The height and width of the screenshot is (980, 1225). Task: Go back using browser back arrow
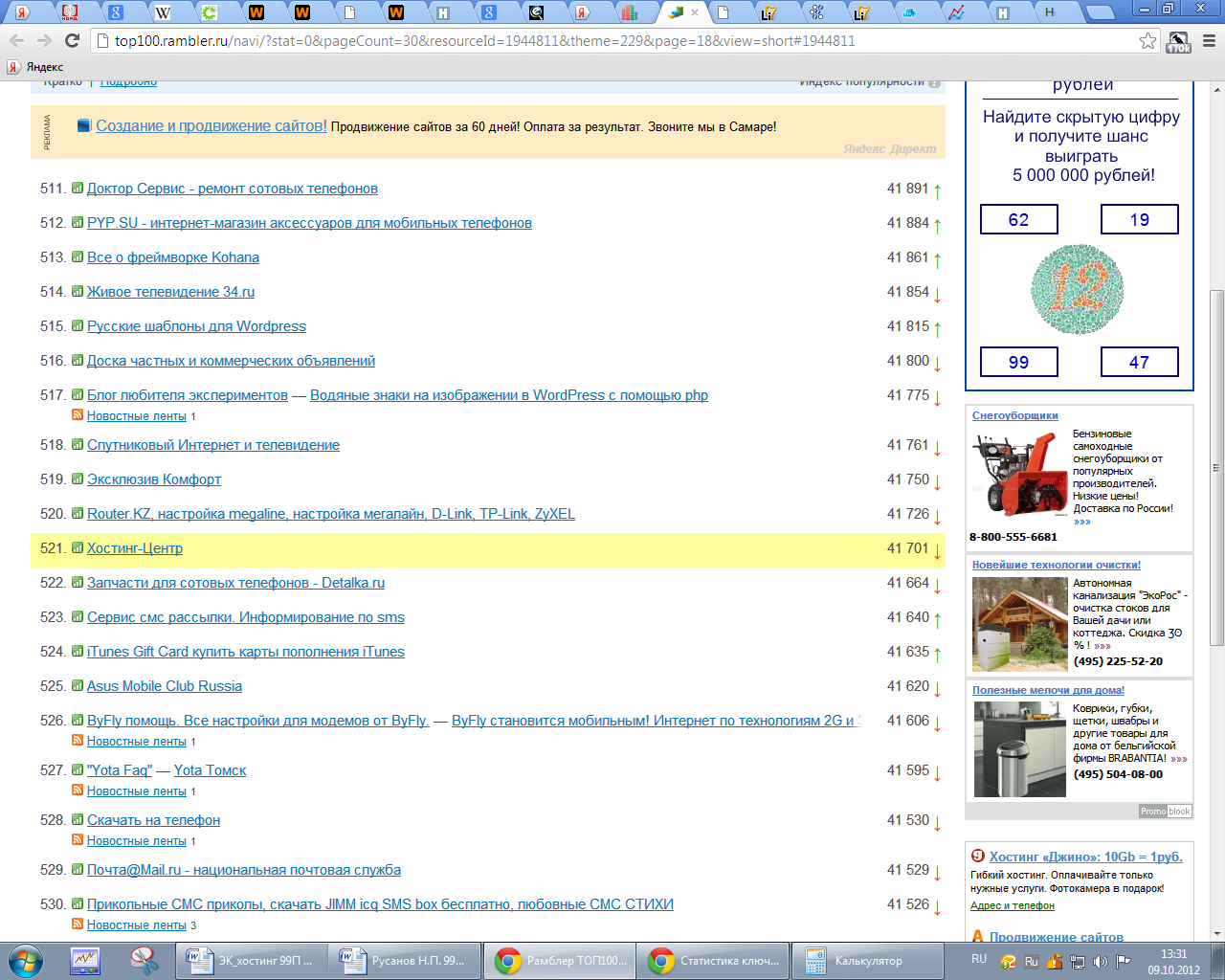coord(16,40)
